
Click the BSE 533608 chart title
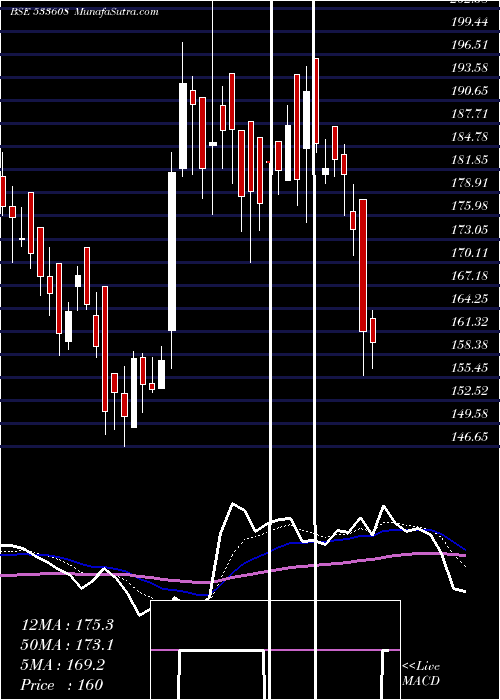coord(39,12)
